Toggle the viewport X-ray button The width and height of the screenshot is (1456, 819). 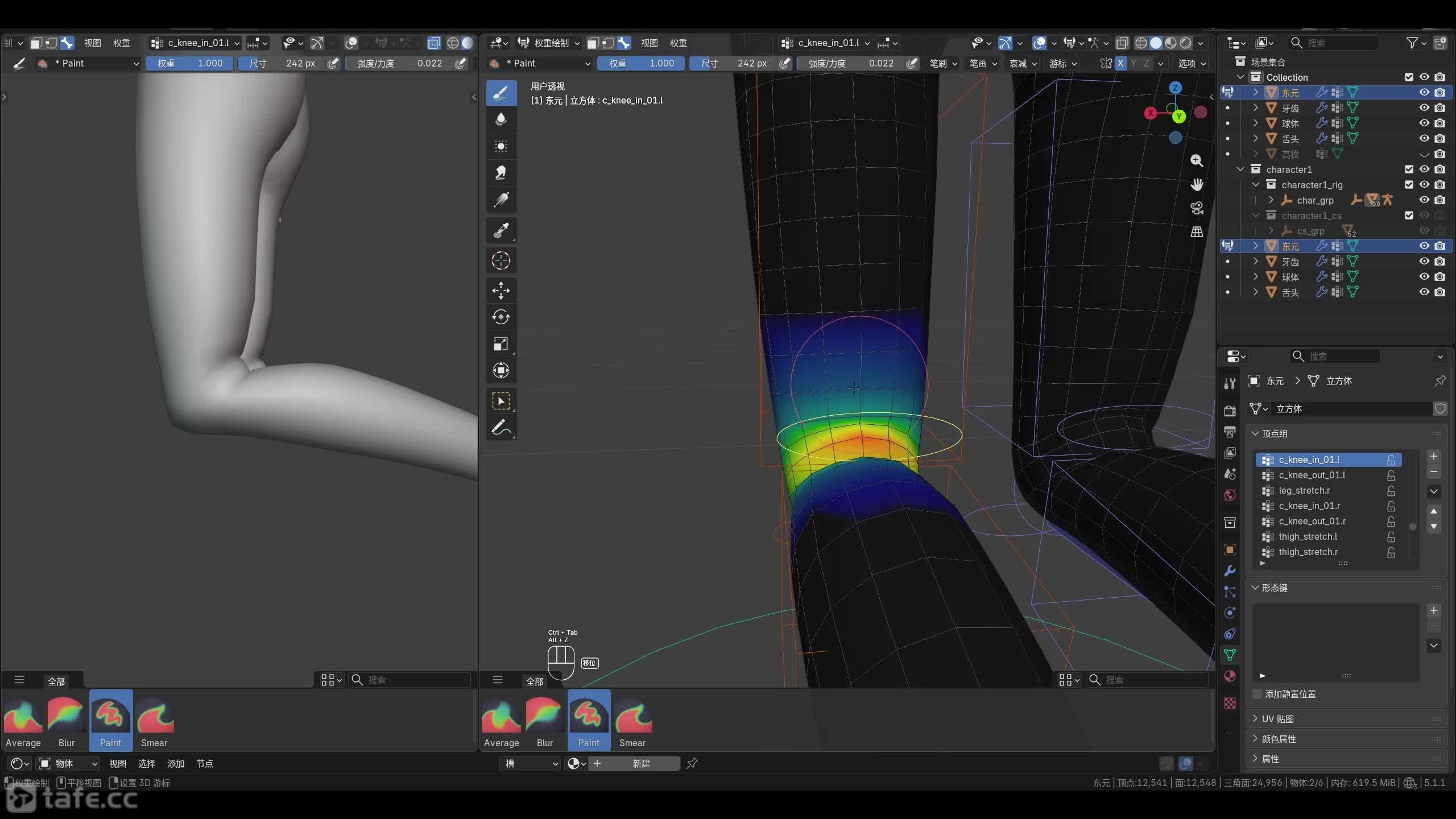[1122, 43]
